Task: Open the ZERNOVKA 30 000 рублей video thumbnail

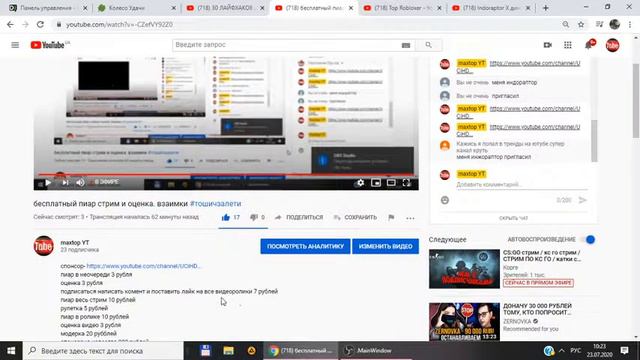Action: pos(464,322)
